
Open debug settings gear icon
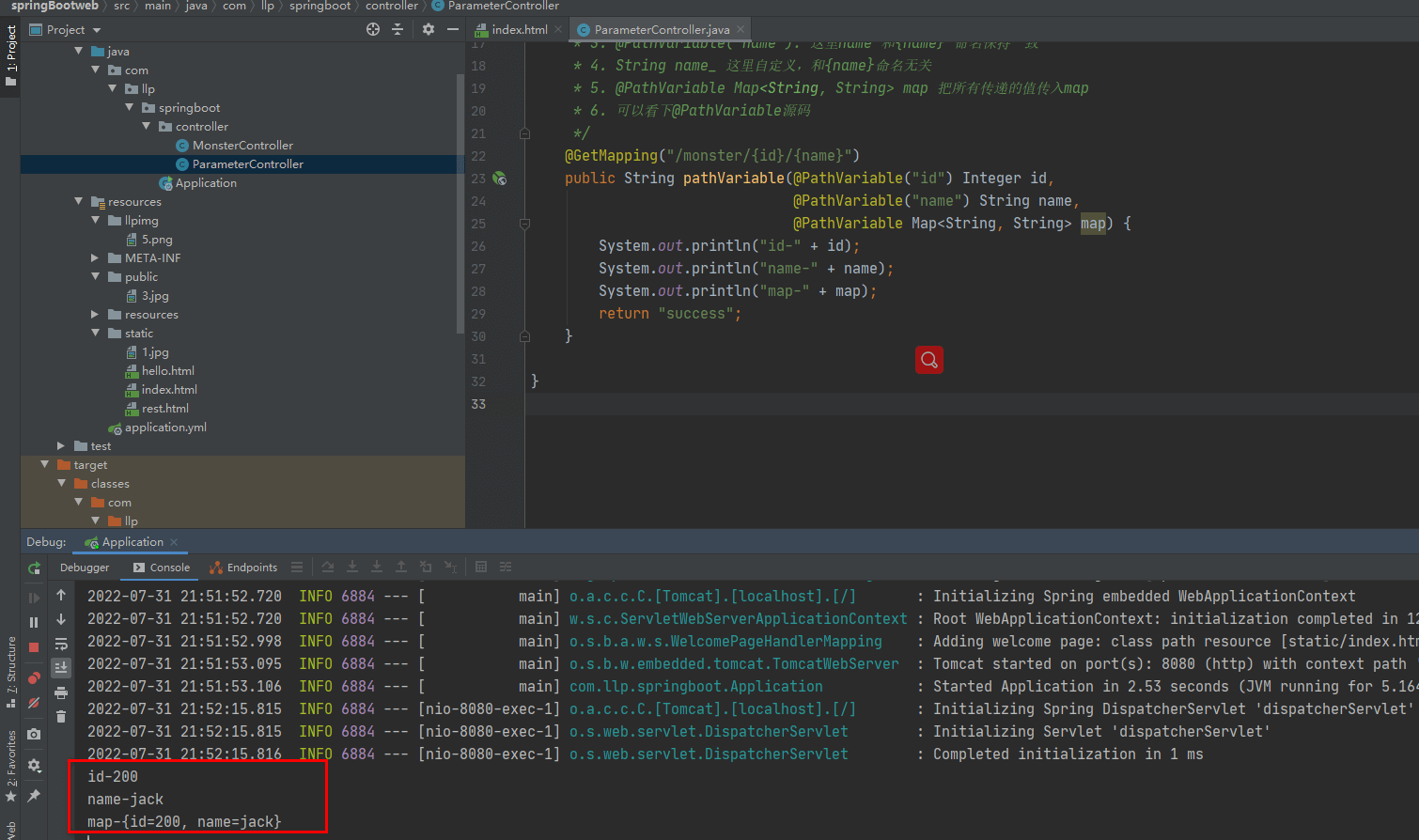click(x=34, y=765)
